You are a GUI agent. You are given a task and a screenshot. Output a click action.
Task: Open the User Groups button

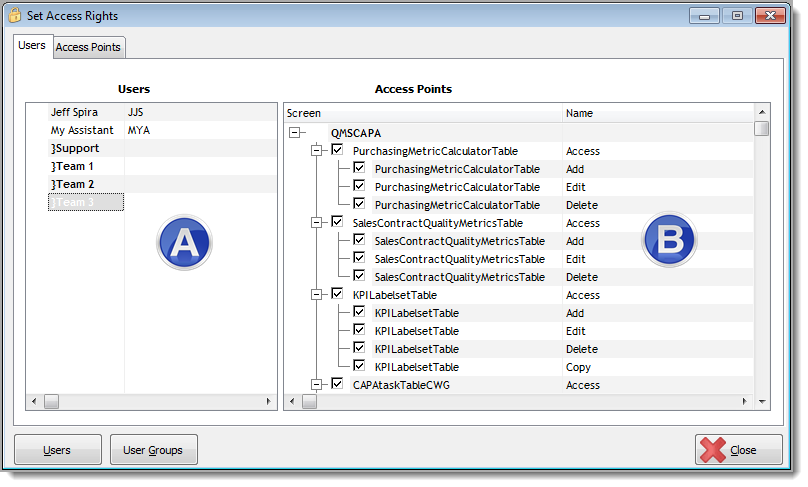(x=153, y=450)
